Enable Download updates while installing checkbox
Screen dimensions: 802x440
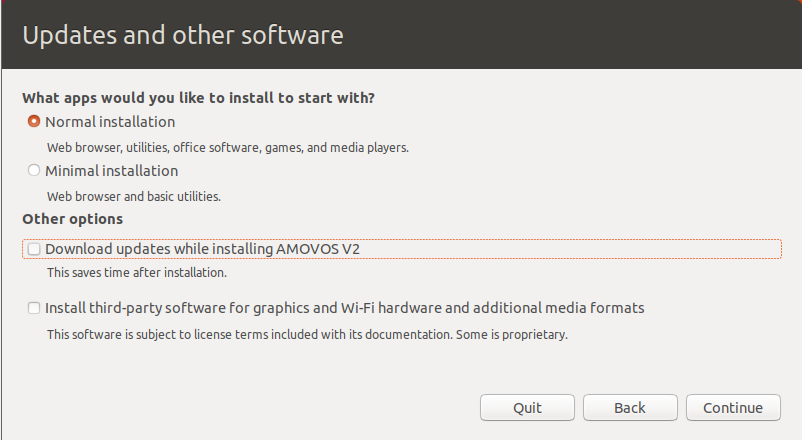[x=34, y=249]
